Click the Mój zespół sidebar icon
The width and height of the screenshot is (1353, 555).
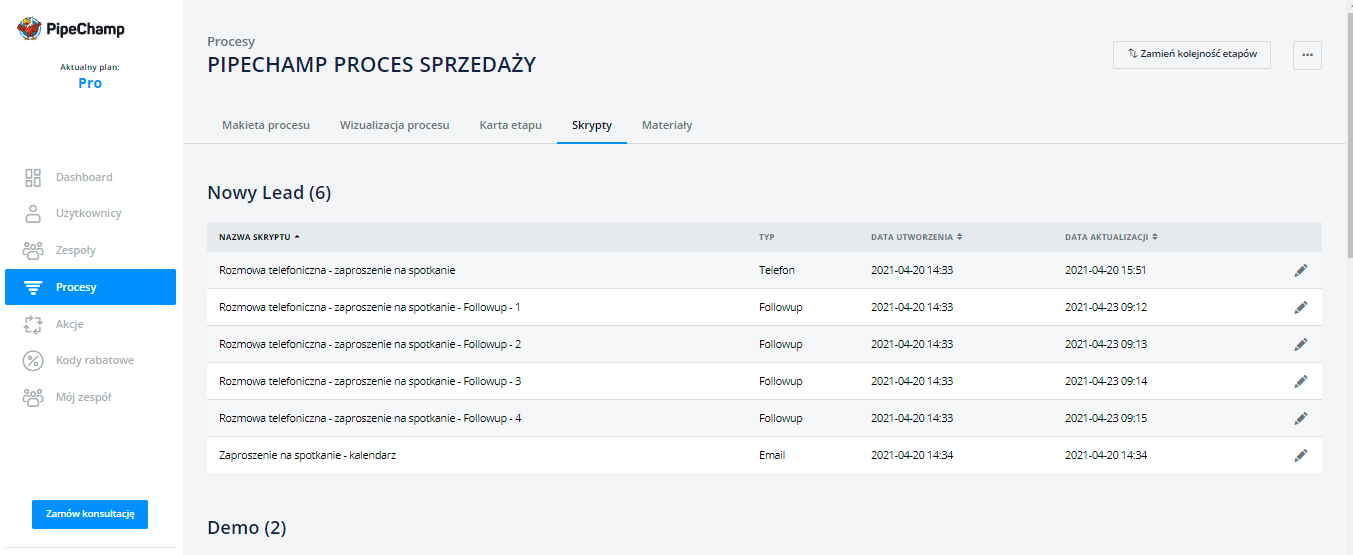pos(33,397)
